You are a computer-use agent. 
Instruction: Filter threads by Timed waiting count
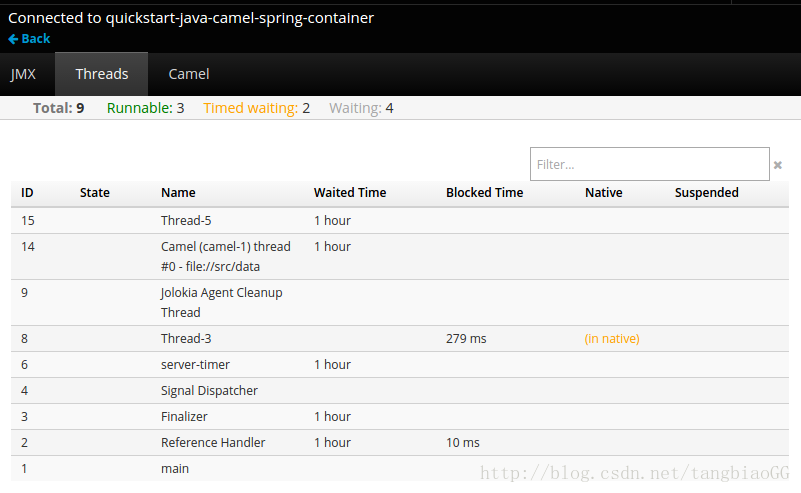(x=256, y=108)
